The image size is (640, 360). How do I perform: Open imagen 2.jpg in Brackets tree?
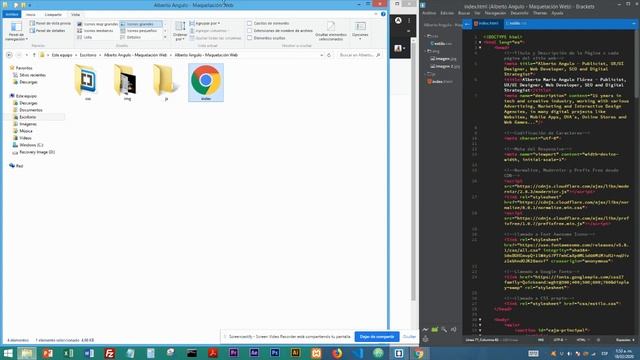[x=445, y=66]
